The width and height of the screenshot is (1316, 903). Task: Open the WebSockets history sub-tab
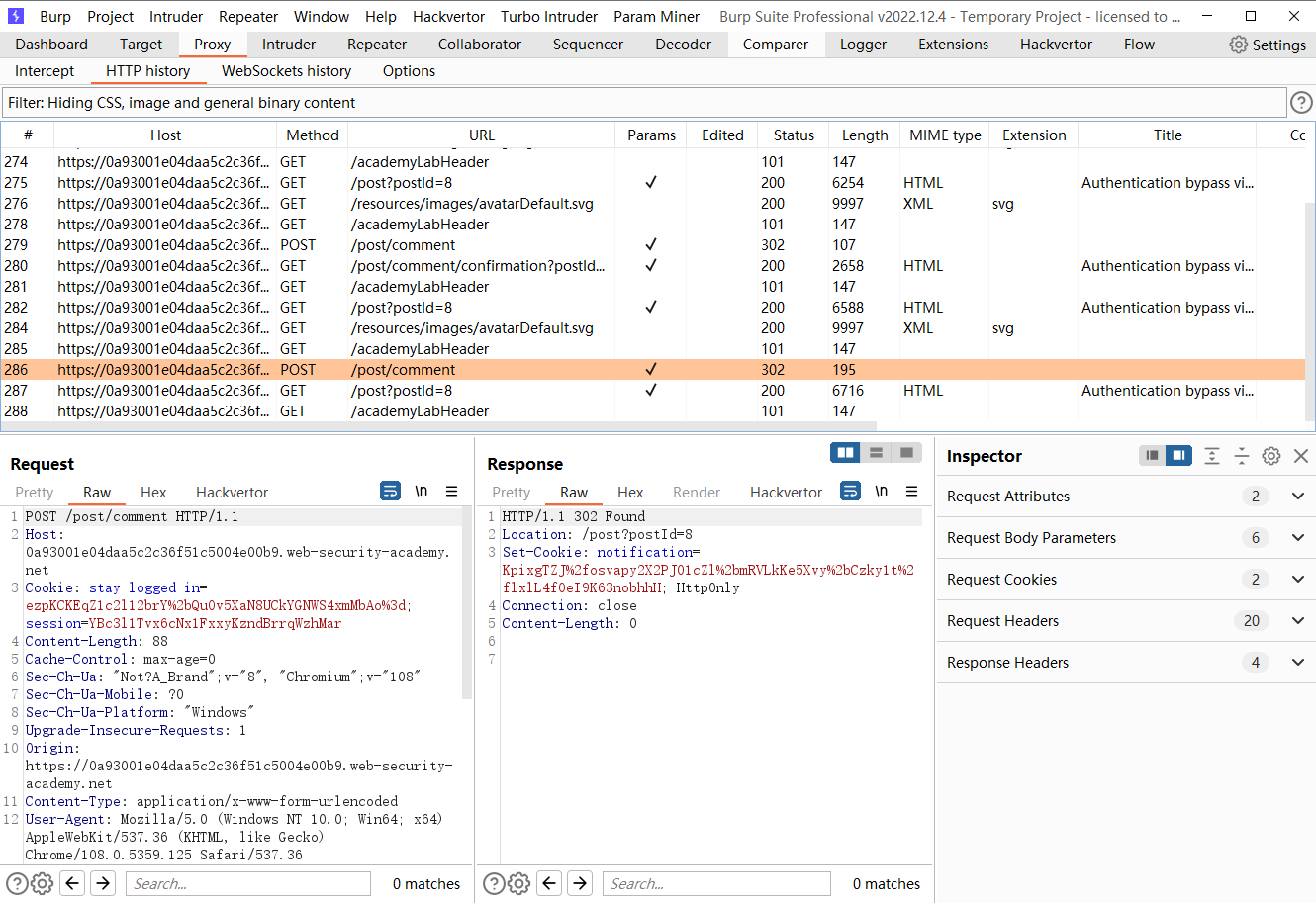[x=286, y=71]
